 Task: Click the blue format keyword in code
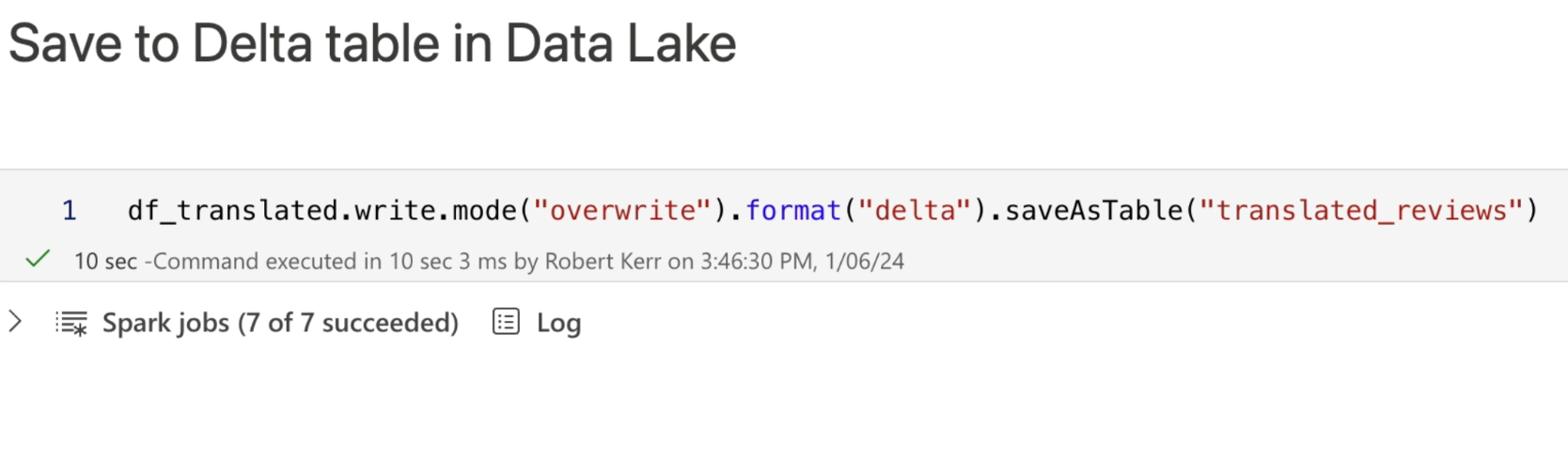(792, 210)
